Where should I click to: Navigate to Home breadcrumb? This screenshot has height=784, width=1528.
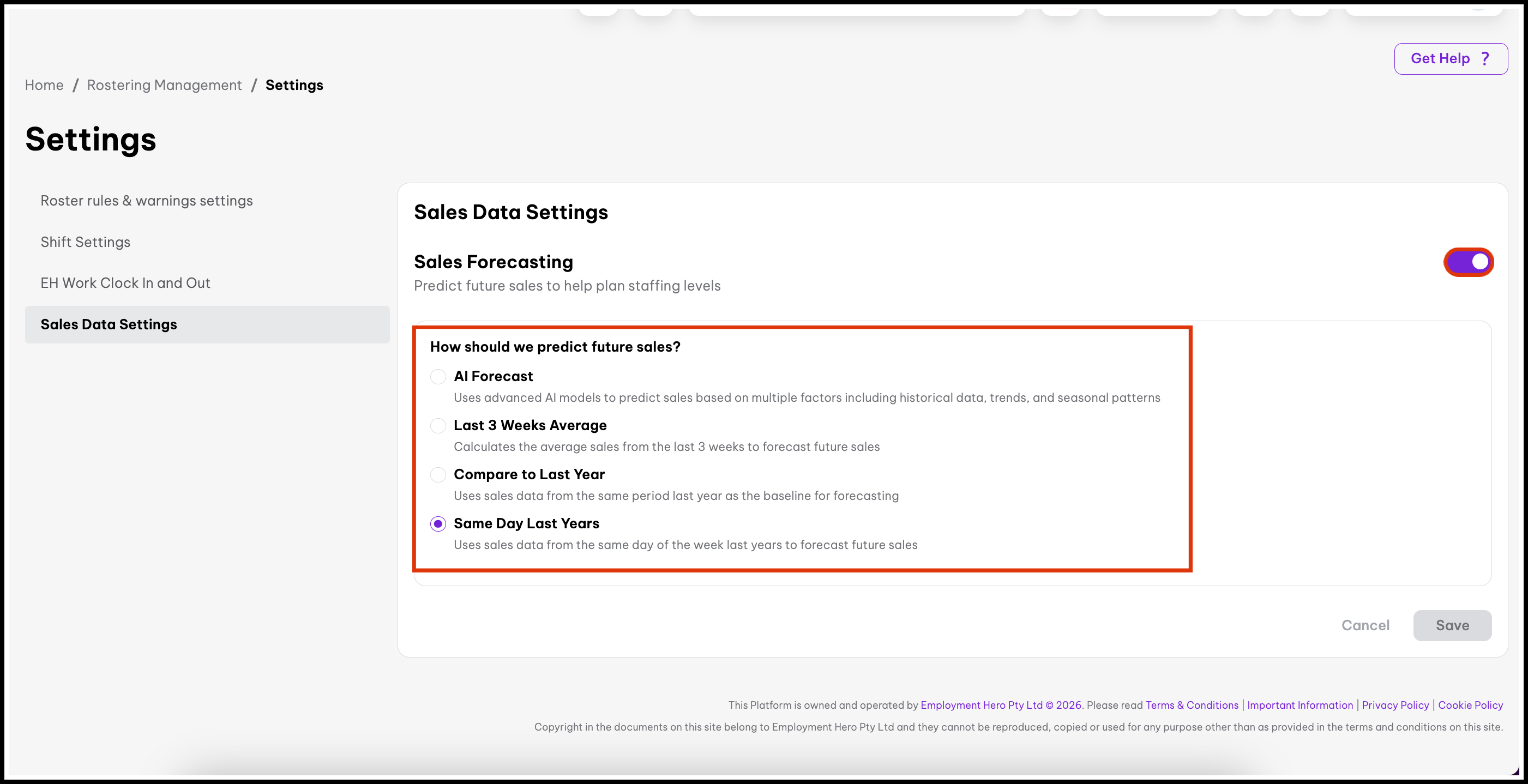pyautogui.click(x=44, y=86)
